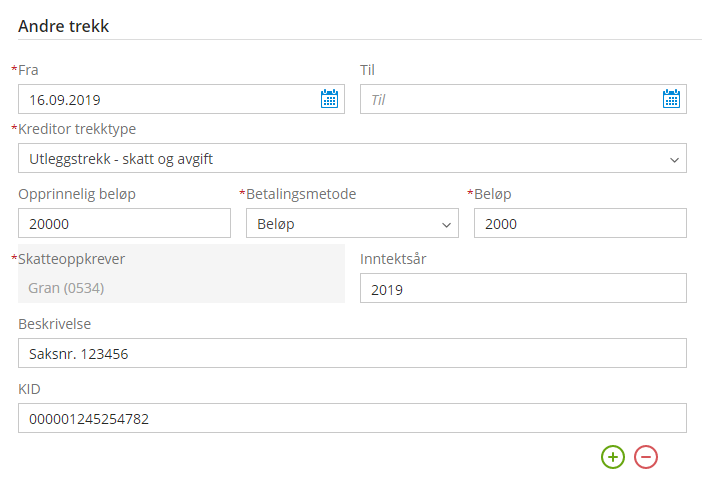
Task: Expand the Betalingsmetode dropdown showing Beløp
Action: (352, 223)
